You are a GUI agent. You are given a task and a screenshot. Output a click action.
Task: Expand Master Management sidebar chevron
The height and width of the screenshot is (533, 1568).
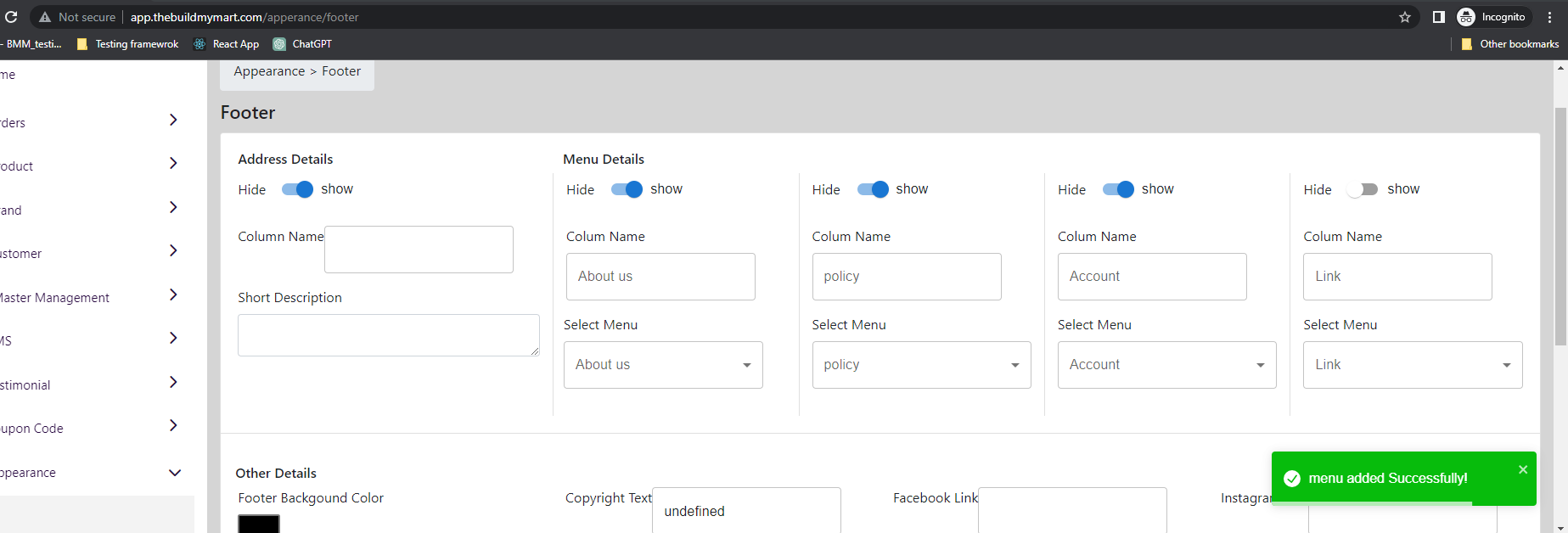173,295
